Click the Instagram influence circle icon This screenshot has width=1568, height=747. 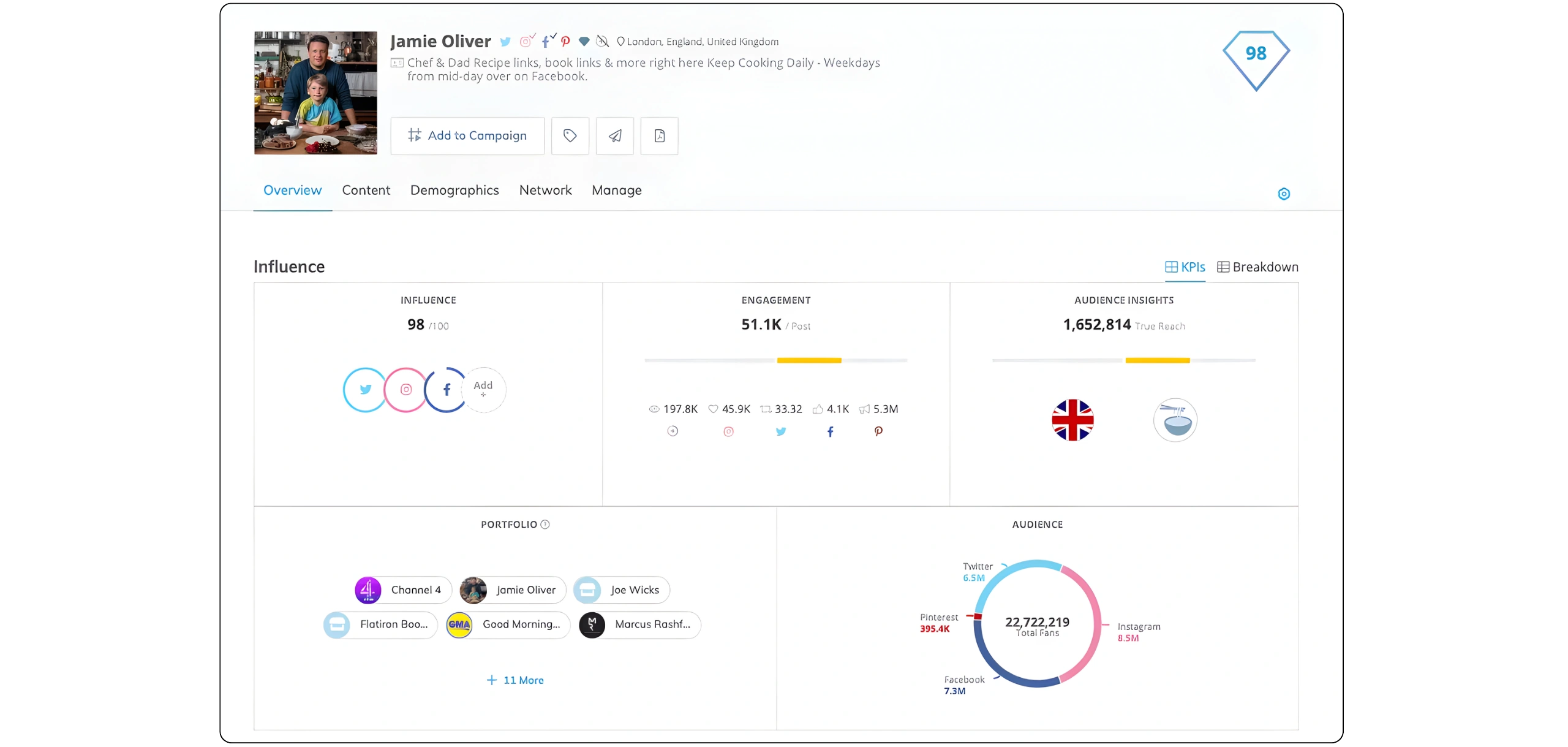(x=405, y=390)
